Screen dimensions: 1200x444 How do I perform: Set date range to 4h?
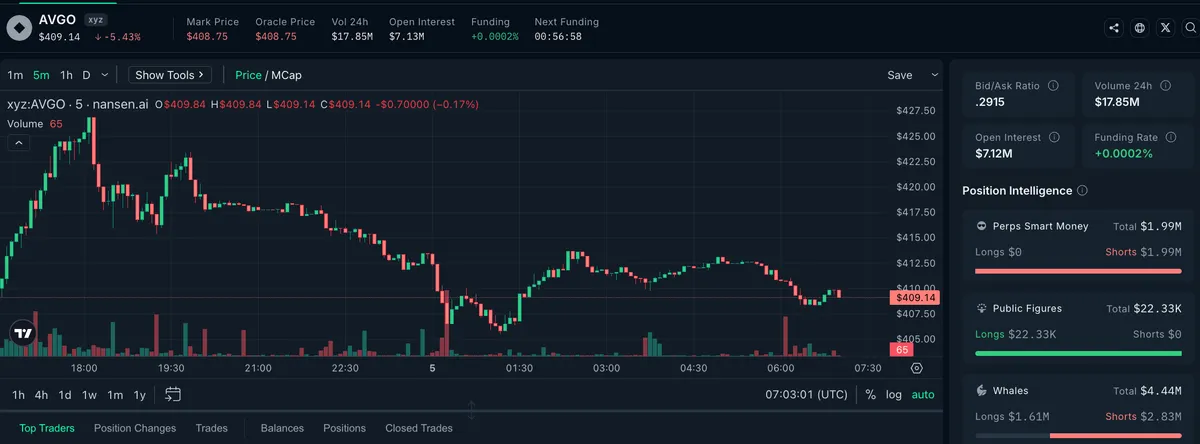(x=41, y=394)
